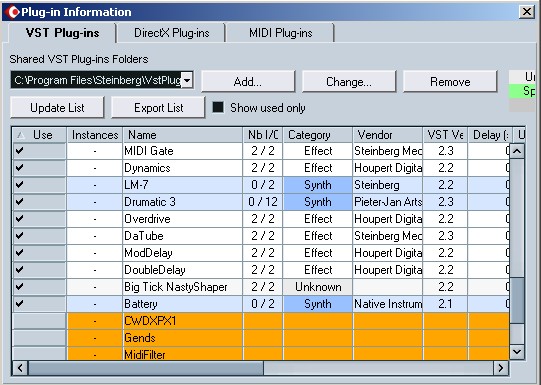Sort by the Vendor column header
The image size is (541, 385).
[388, 135]
